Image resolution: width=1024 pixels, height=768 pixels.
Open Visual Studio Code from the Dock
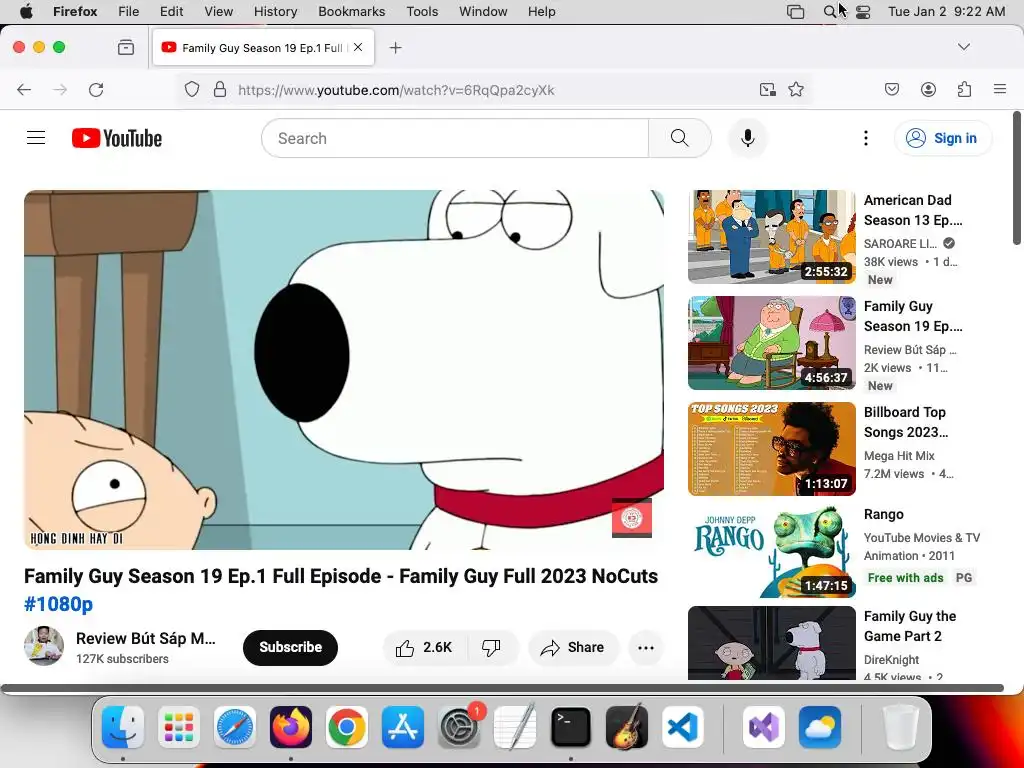(683, 727)
